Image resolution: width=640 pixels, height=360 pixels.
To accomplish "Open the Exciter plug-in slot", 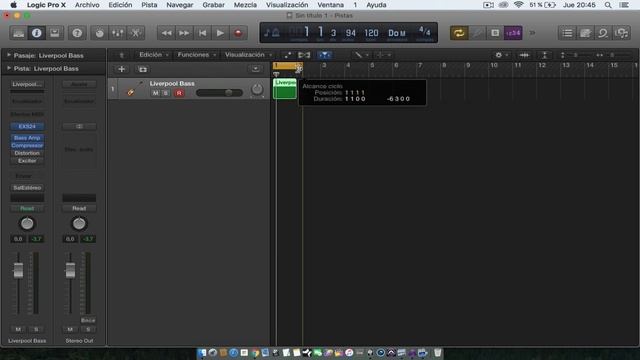I will 27,161.
